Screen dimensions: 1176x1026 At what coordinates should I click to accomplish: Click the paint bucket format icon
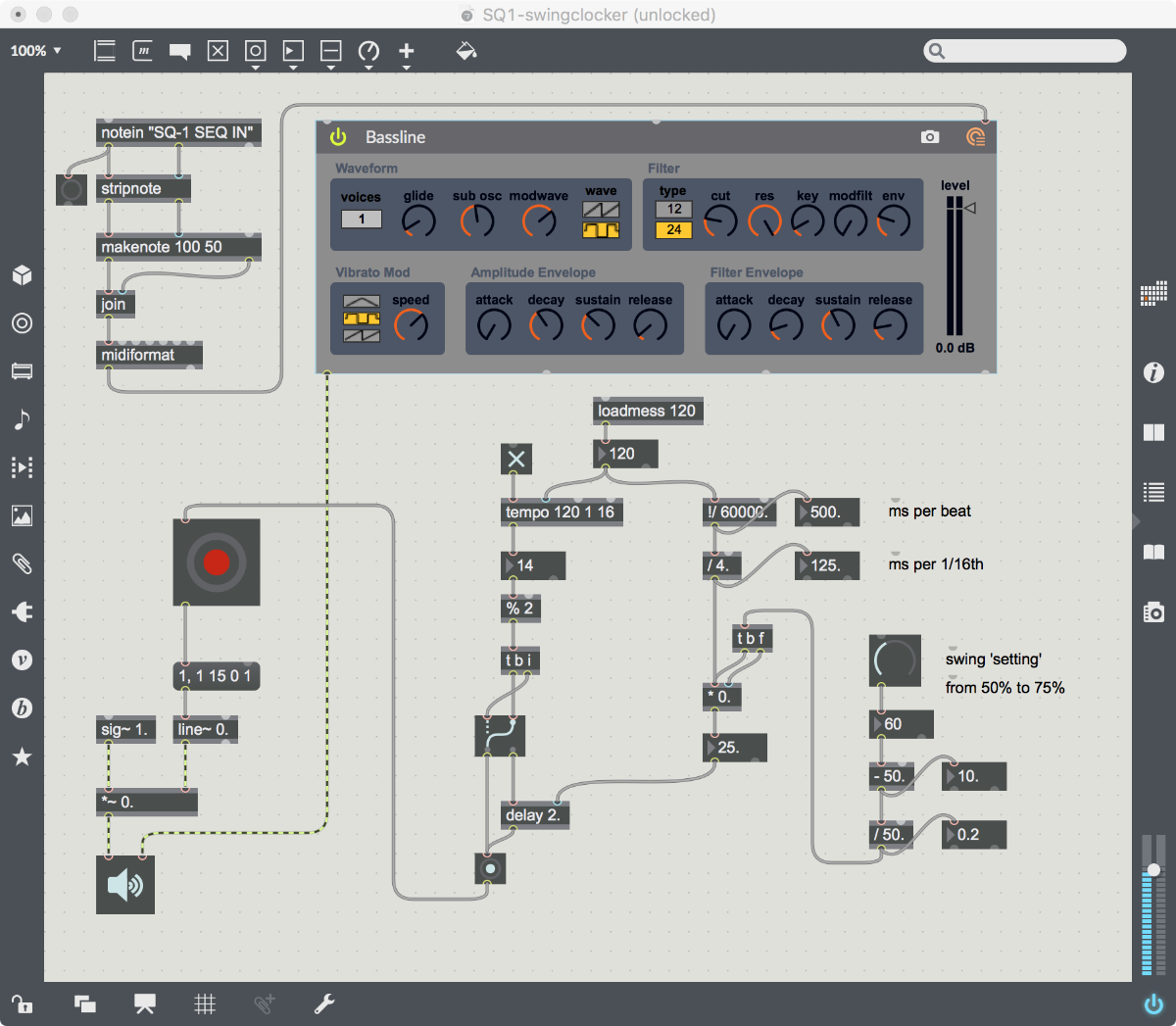click(x=466, y=51)
